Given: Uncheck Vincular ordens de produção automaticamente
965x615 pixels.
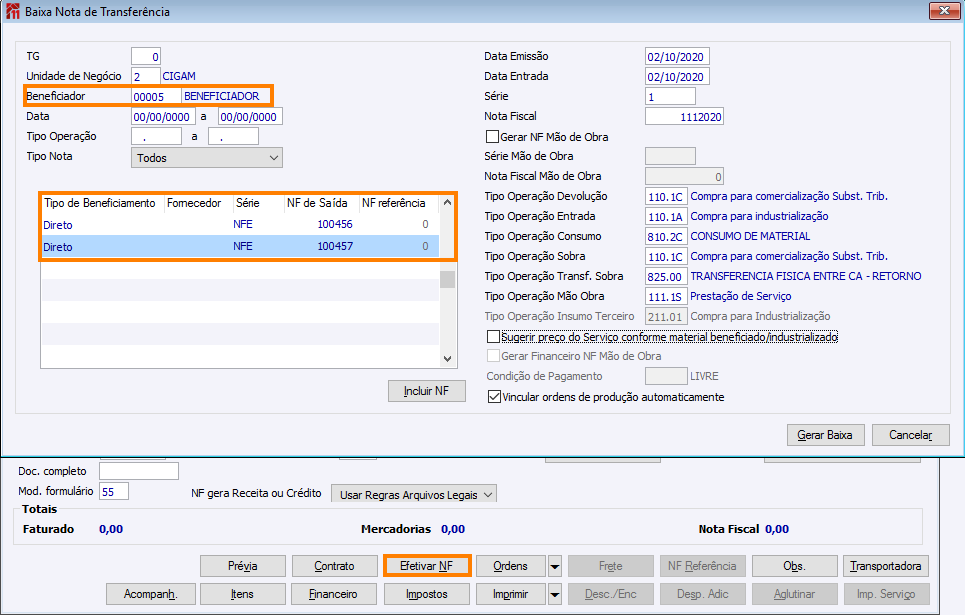Looking at the screenshot, I should pyautogui.click(x=494, y=396).
